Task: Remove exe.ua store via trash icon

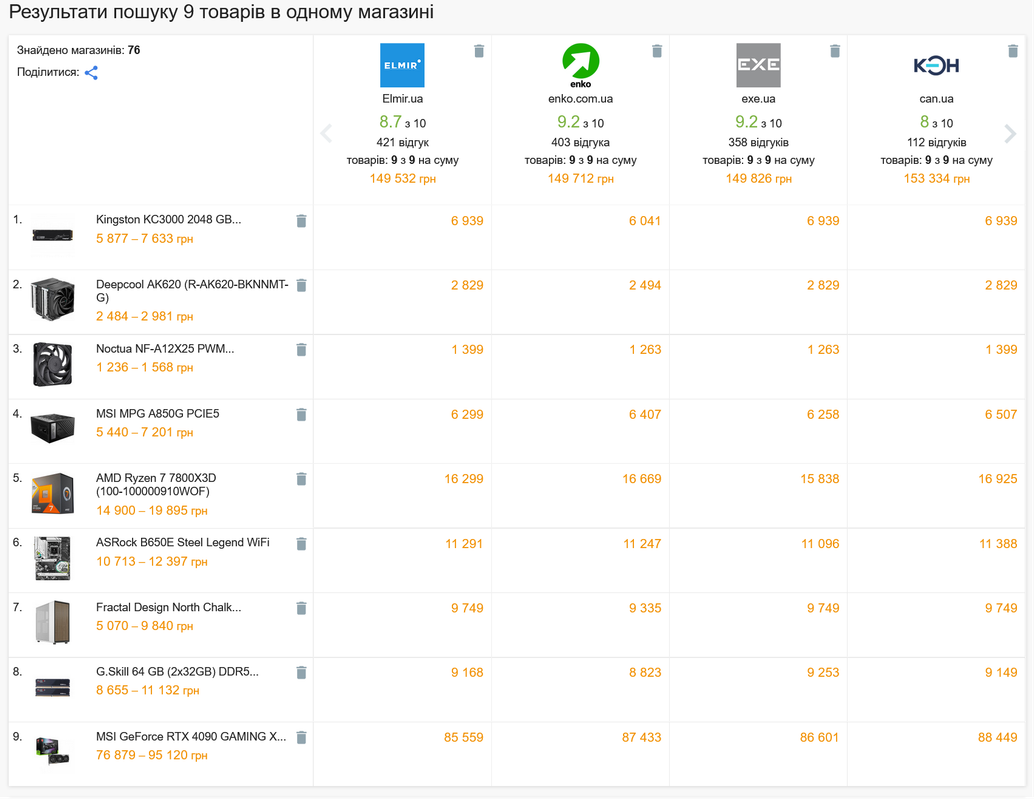Action: point(835,51)
